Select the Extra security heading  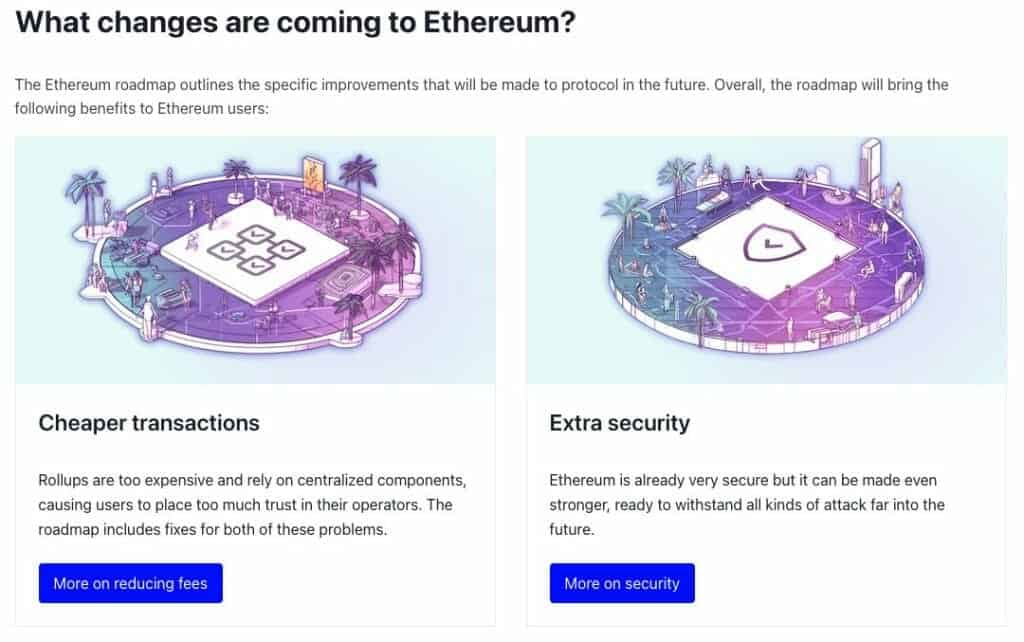(619, 423)
